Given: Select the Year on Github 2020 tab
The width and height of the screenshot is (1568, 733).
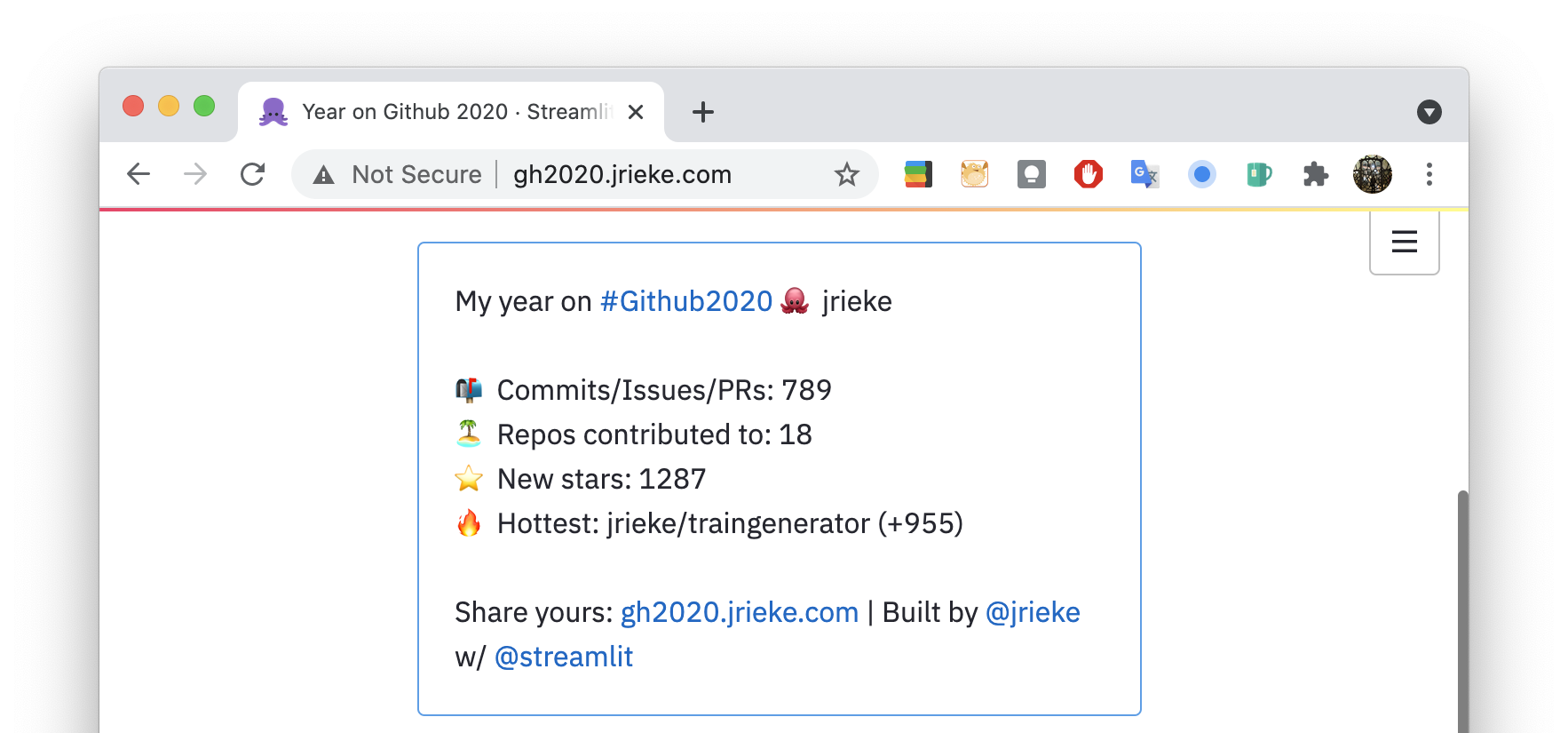Looking at the screenshot, I should tap(451, 112).
